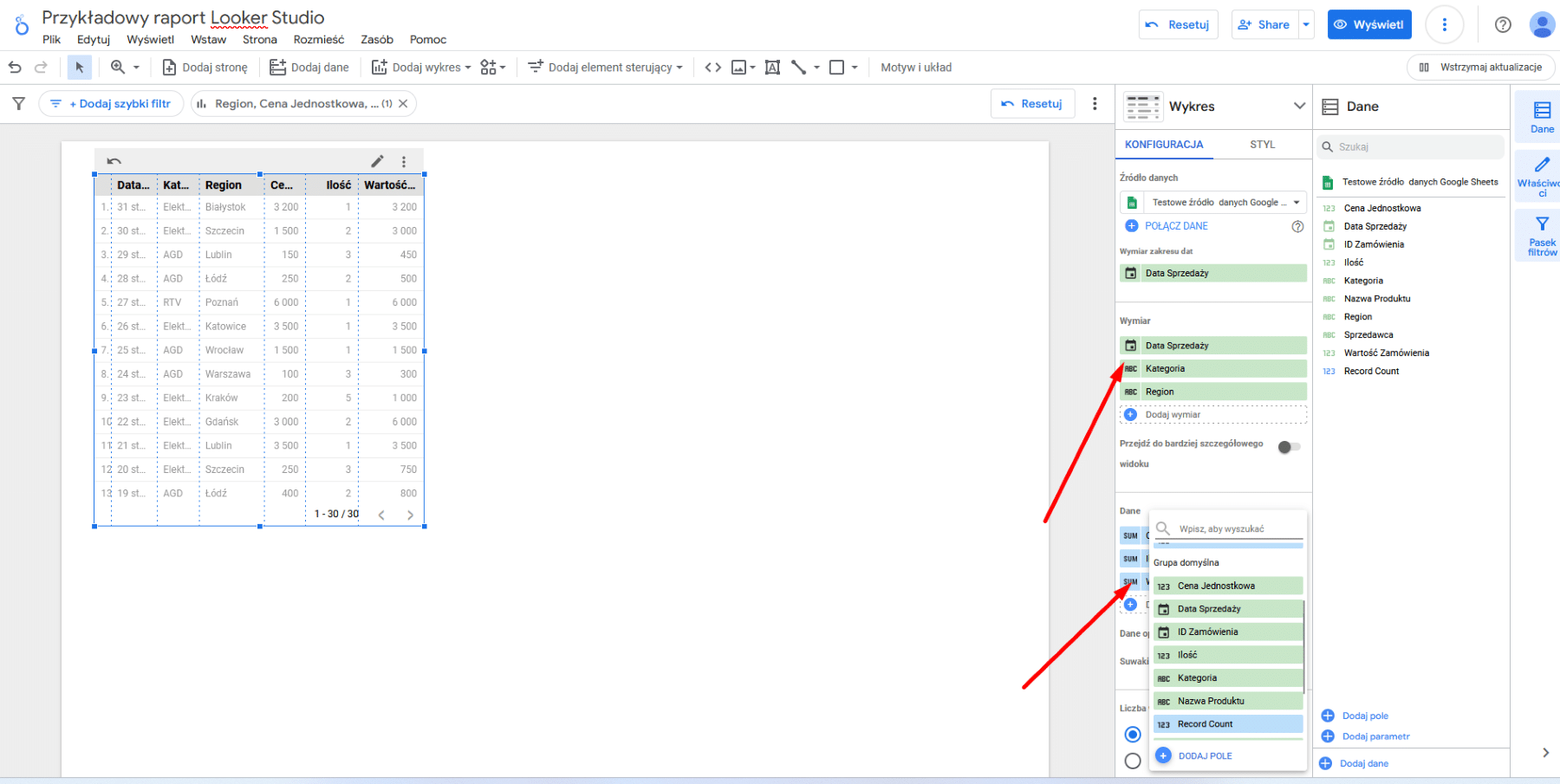
Task: Open Dodaj wykres dropdown
Action: tap(421, 67)
